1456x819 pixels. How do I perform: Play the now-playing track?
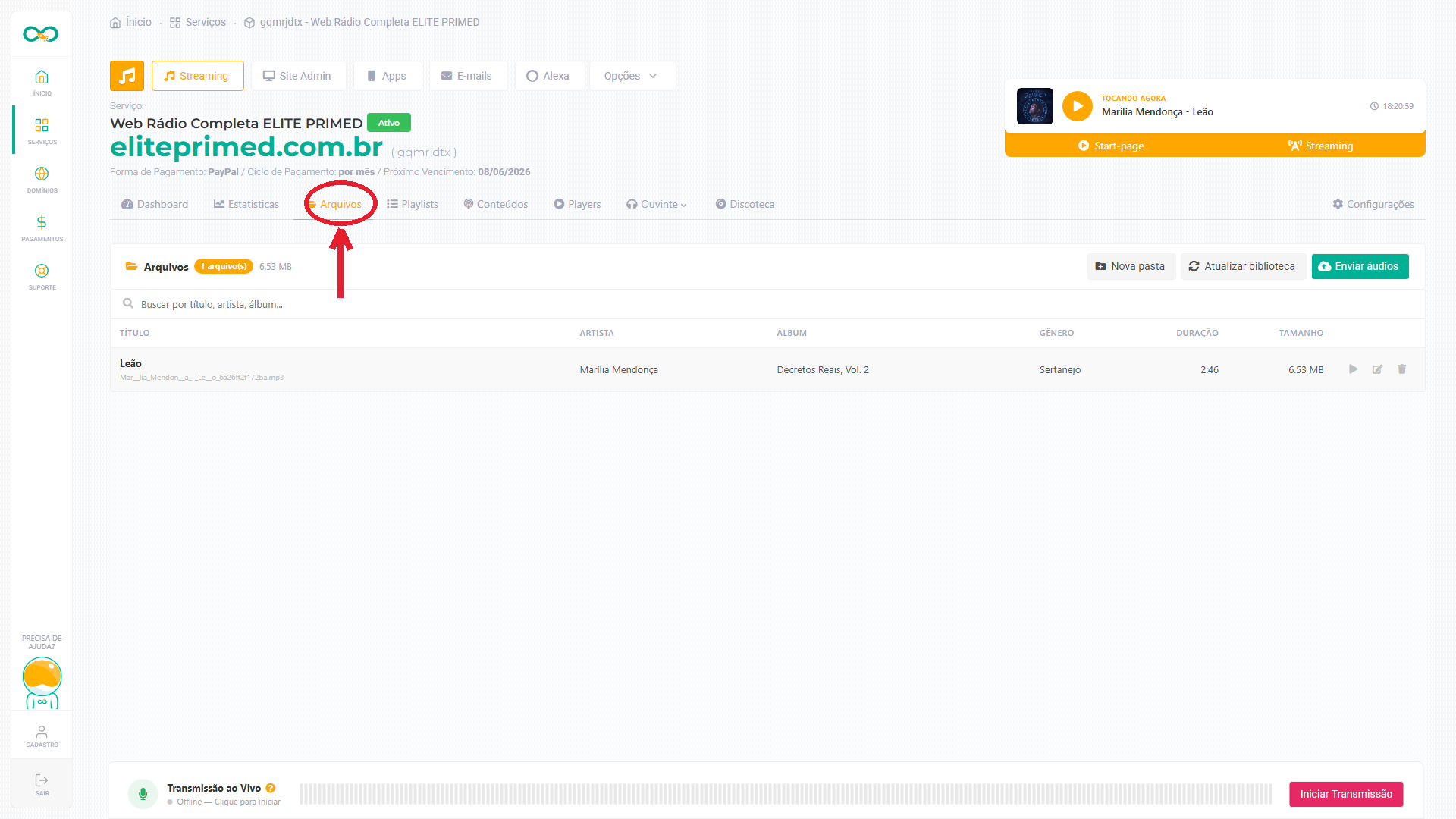click(x=1077, y=106)
